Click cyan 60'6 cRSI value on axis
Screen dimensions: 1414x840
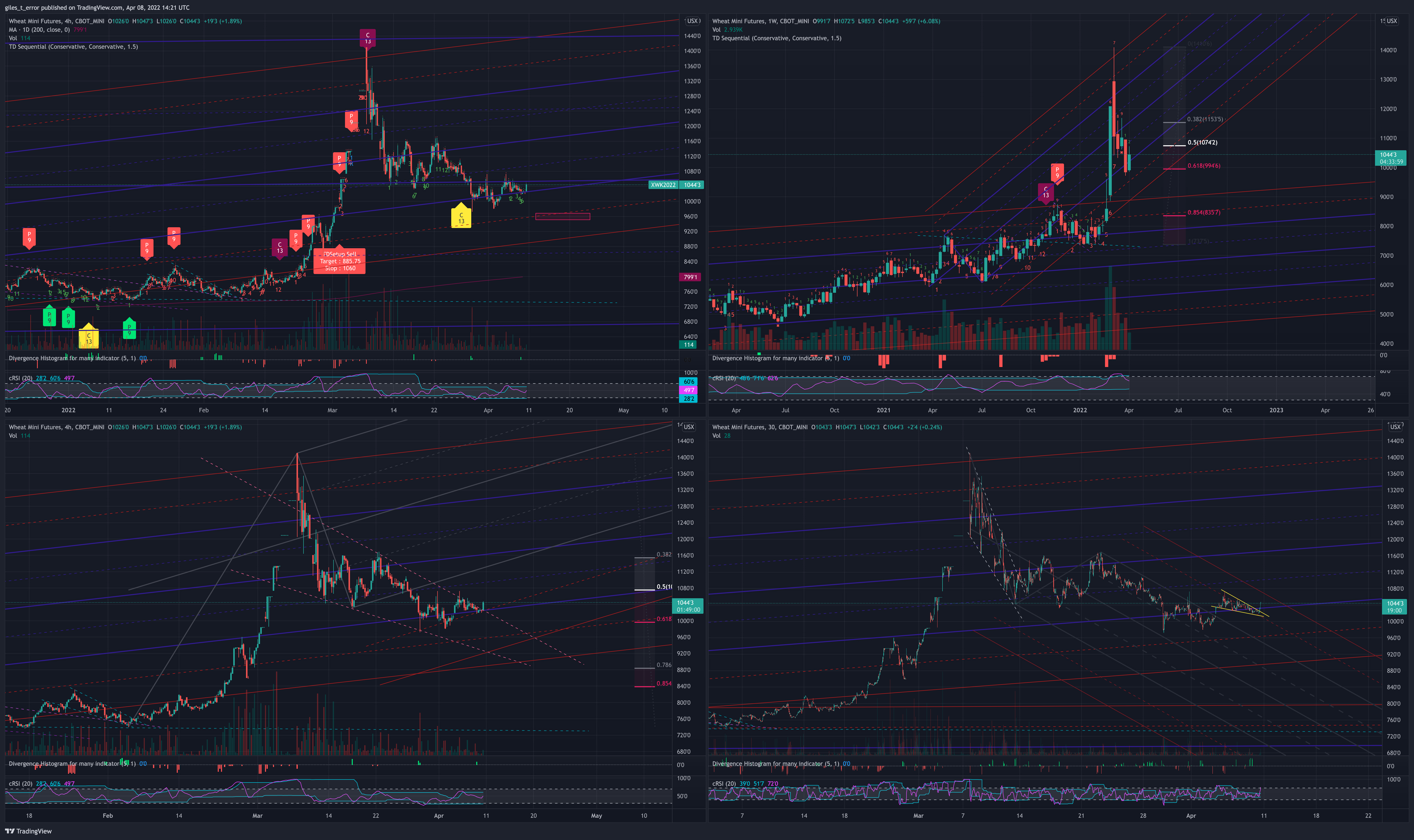click(688, 381)
